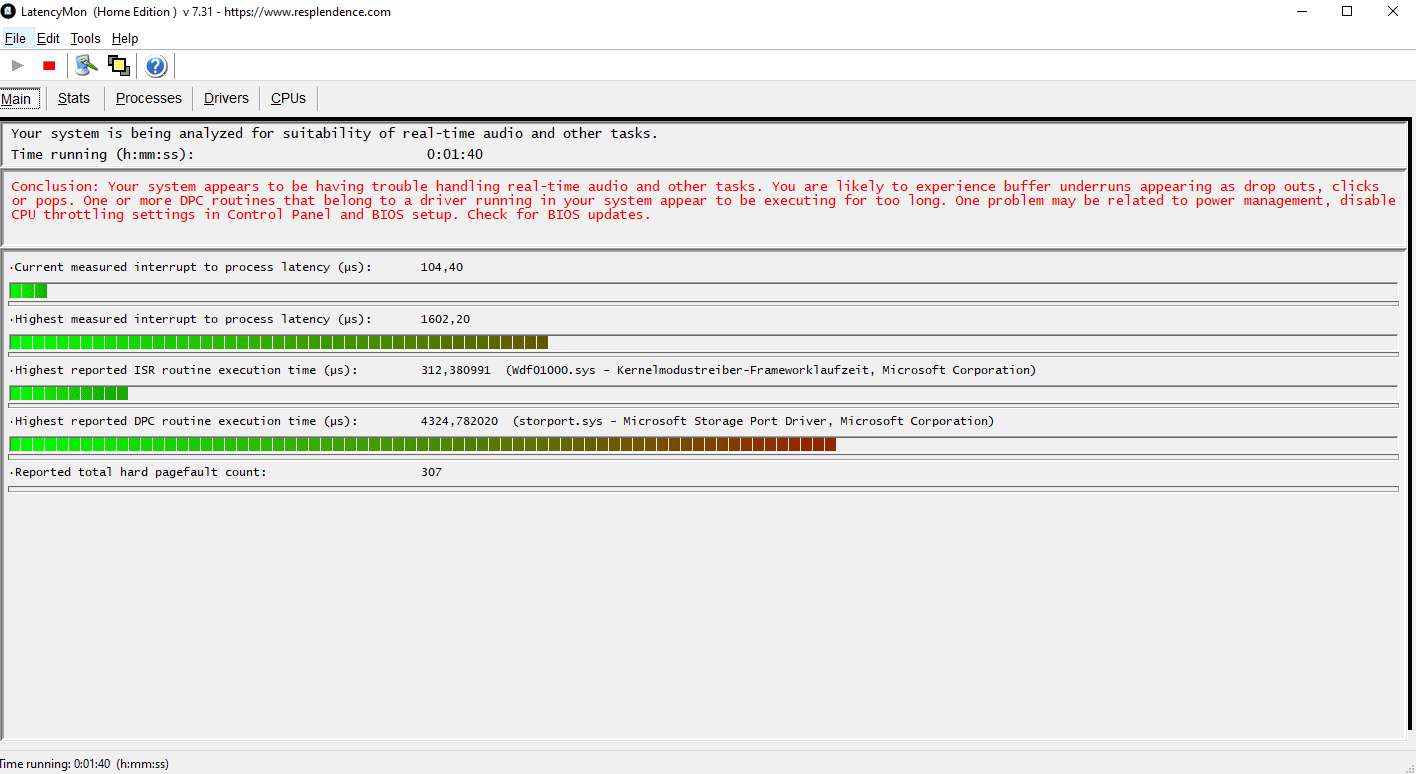Click the pagefault count value 307
This screenshot has height=774, width=1416.
[x=431, y=472]
